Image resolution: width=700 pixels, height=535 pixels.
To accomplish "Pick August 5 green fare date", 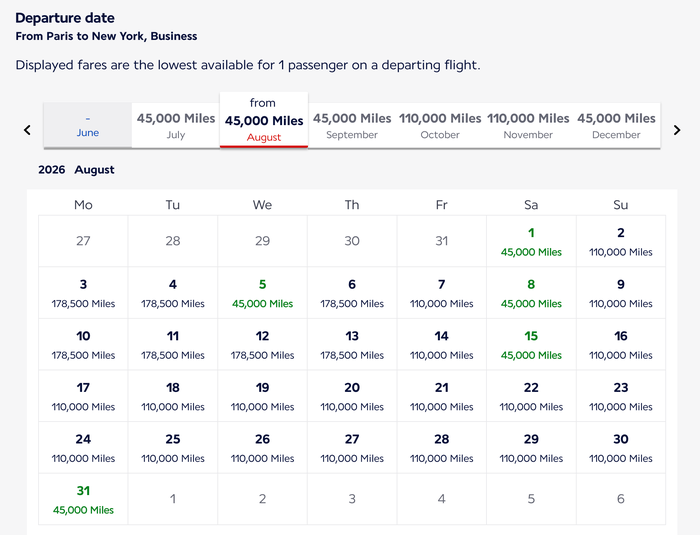I will tap(262, 293).
